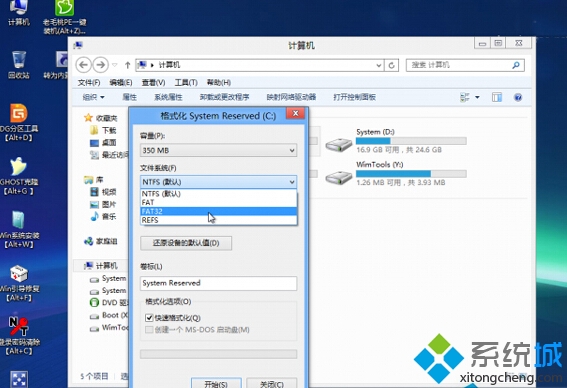This screenshot has width=567, height=388.
Task: Choose REFS from the file system list
Action: coord(218,220)
